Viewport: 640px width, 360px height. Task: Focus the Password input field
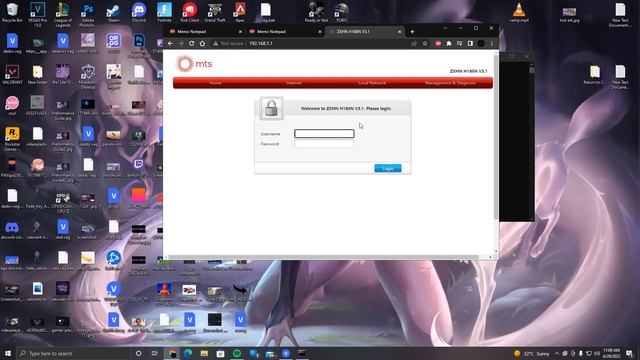[324, 144]
